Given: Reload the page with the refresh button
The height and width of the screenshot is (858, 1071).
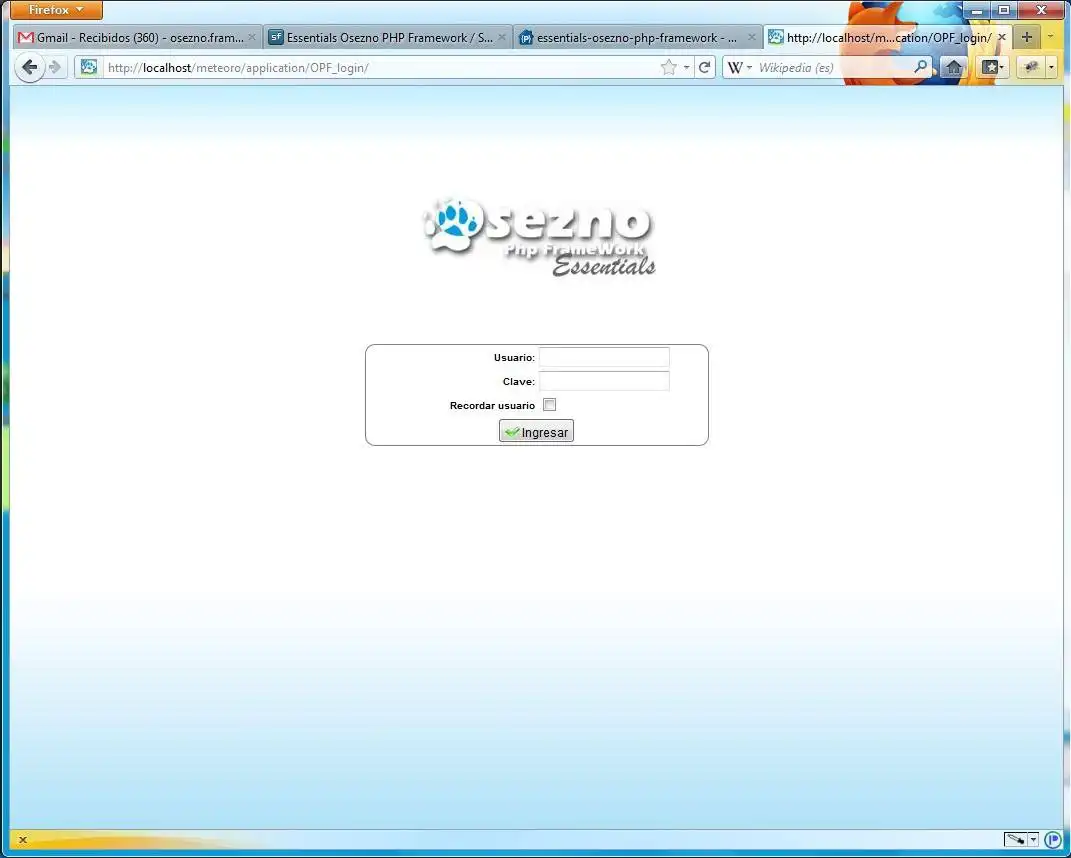Looking at the screenshot, I should click(704, 67).
